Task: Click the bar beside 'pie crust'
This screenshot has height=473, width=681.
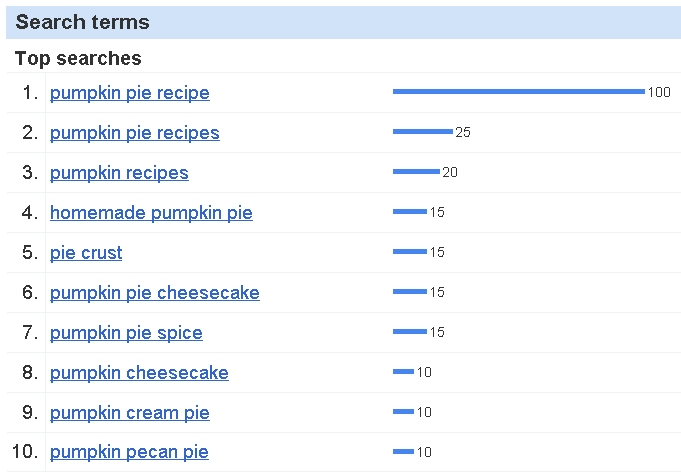Action: click(410, 251)
